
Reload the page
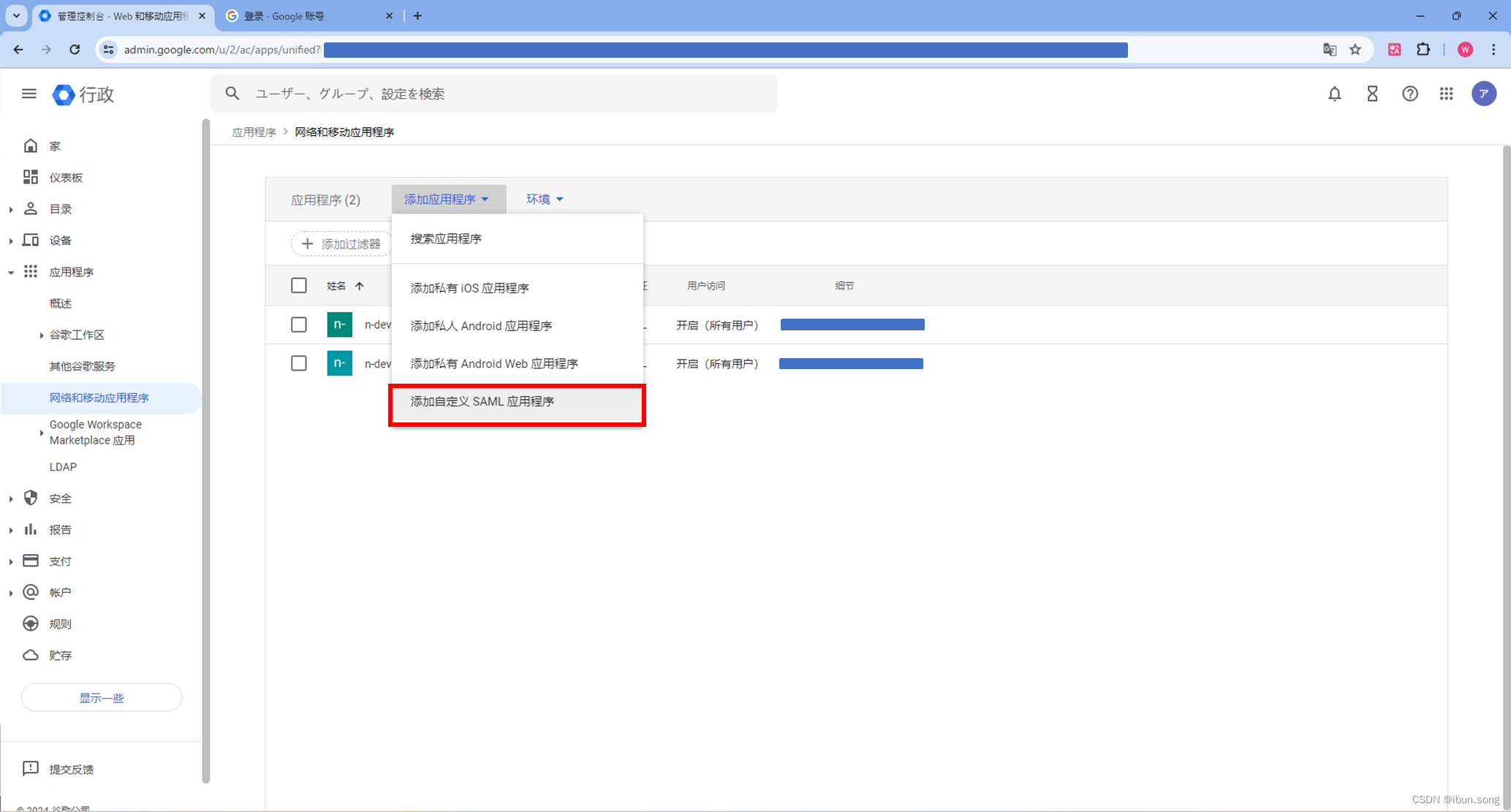coord(75,50)
